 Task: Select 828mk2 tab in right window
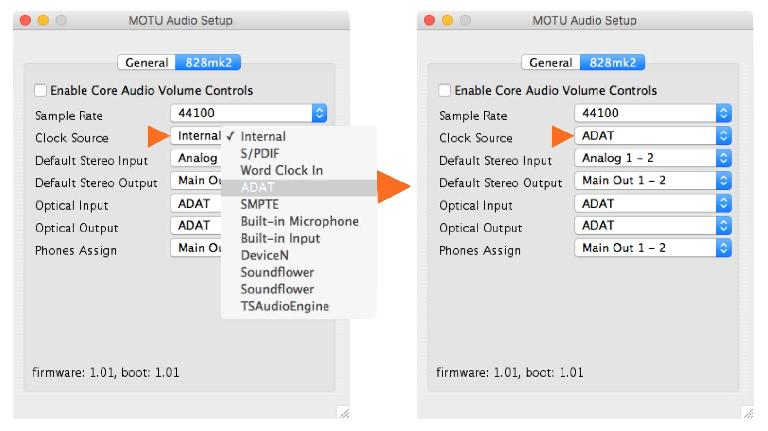(x=612, y=63)
